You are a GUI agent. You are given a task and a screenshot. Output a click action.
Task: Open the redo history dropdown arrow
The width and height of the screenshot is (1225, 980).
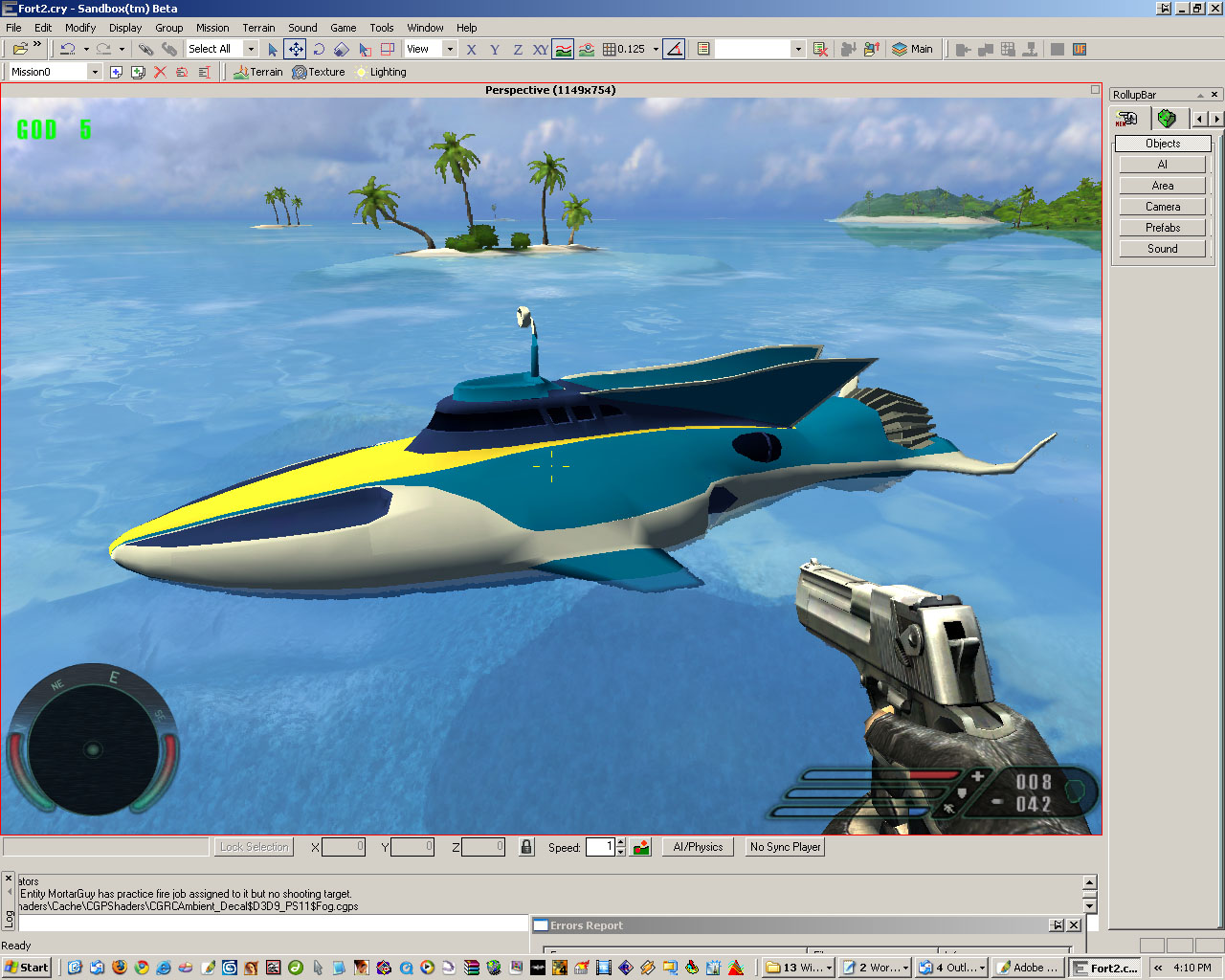(122, 49)
